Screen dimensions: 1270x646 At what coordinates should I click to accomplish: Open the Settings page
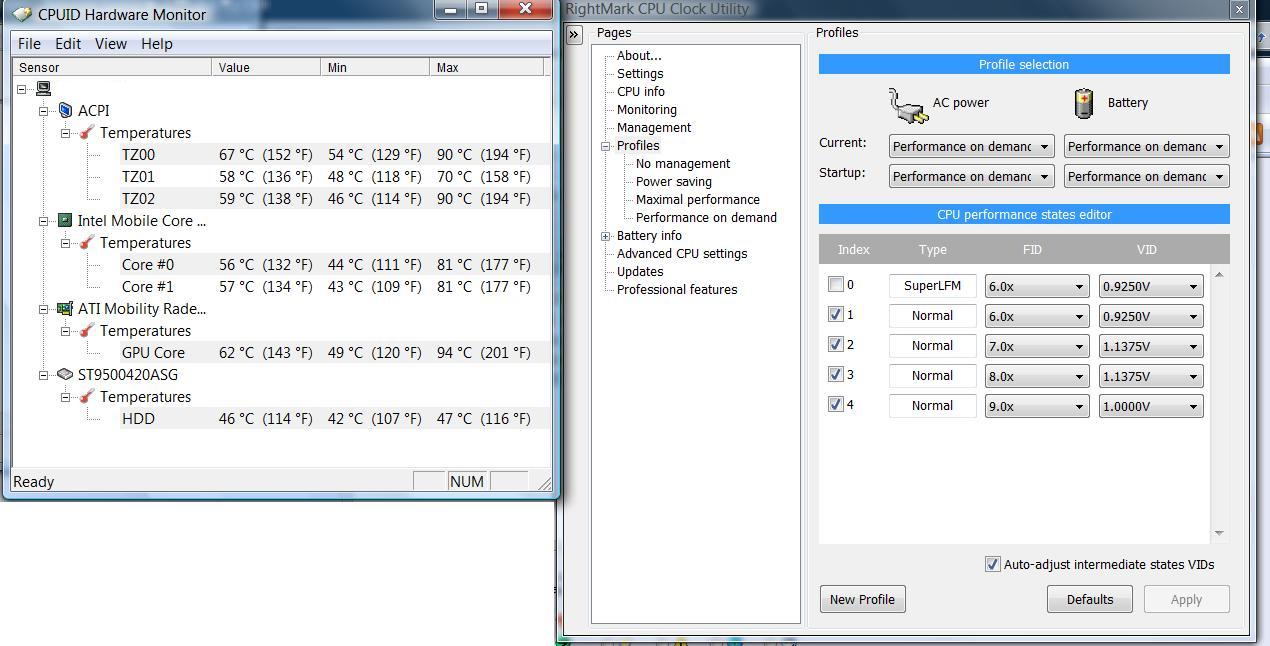pyautogui.click(x=640, y=73)
